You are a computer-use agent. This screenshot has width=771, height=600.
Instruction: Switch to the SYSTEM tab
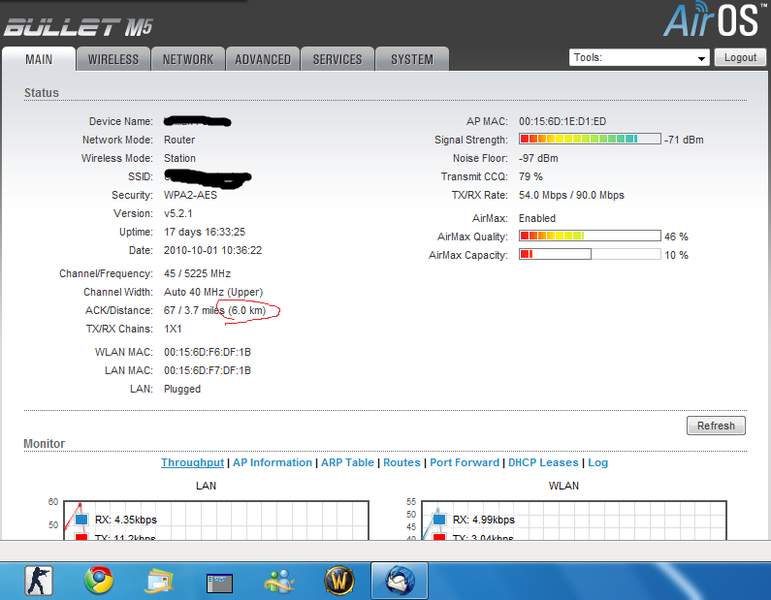[412, 60]
